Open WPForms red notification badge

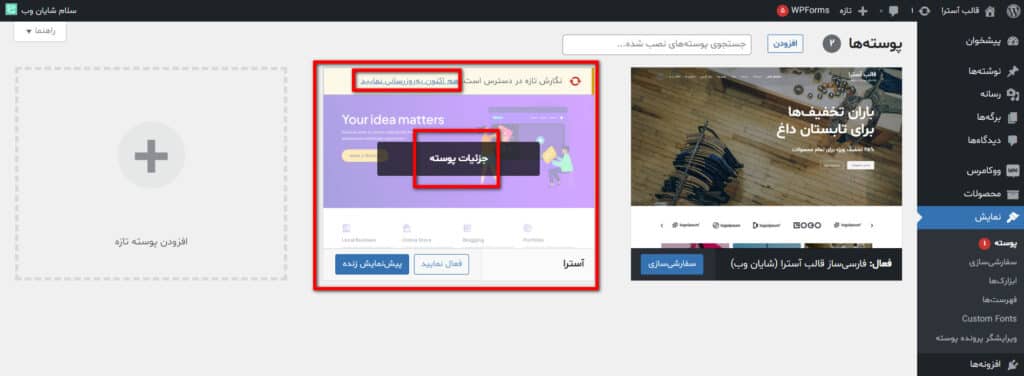[x=782, y=10]
